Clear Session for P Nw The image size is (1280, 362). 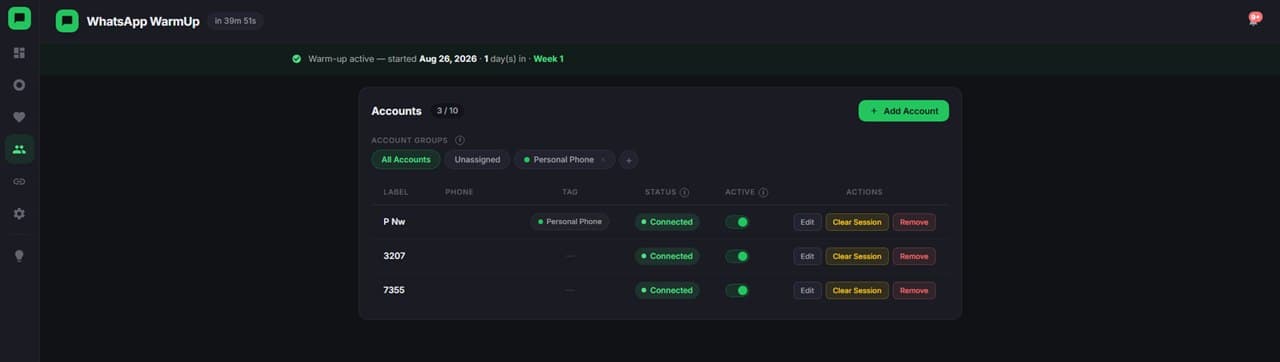pyautogui.click(x=857, y=222)
